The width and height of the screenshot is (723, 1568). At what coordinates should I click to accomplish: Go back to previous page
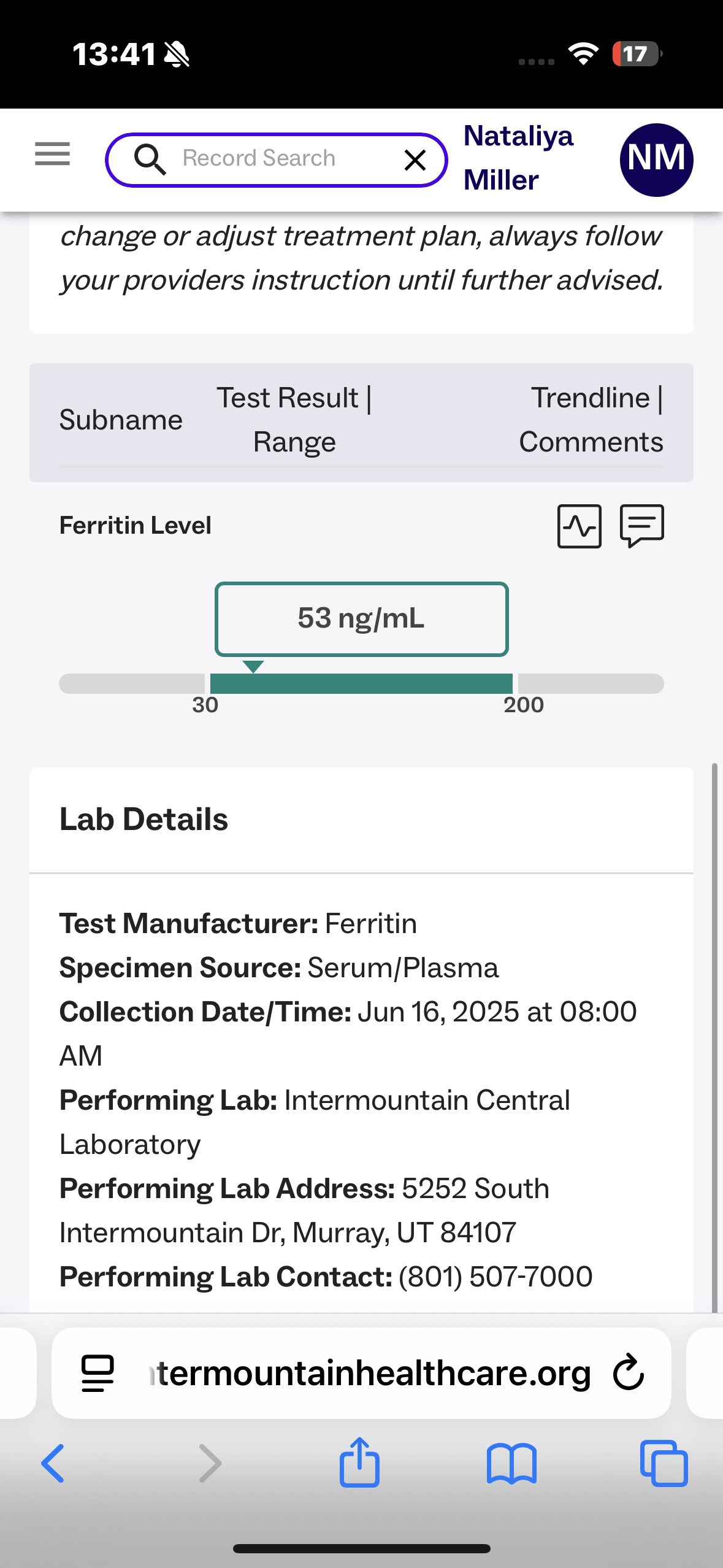pos(53,1463)
